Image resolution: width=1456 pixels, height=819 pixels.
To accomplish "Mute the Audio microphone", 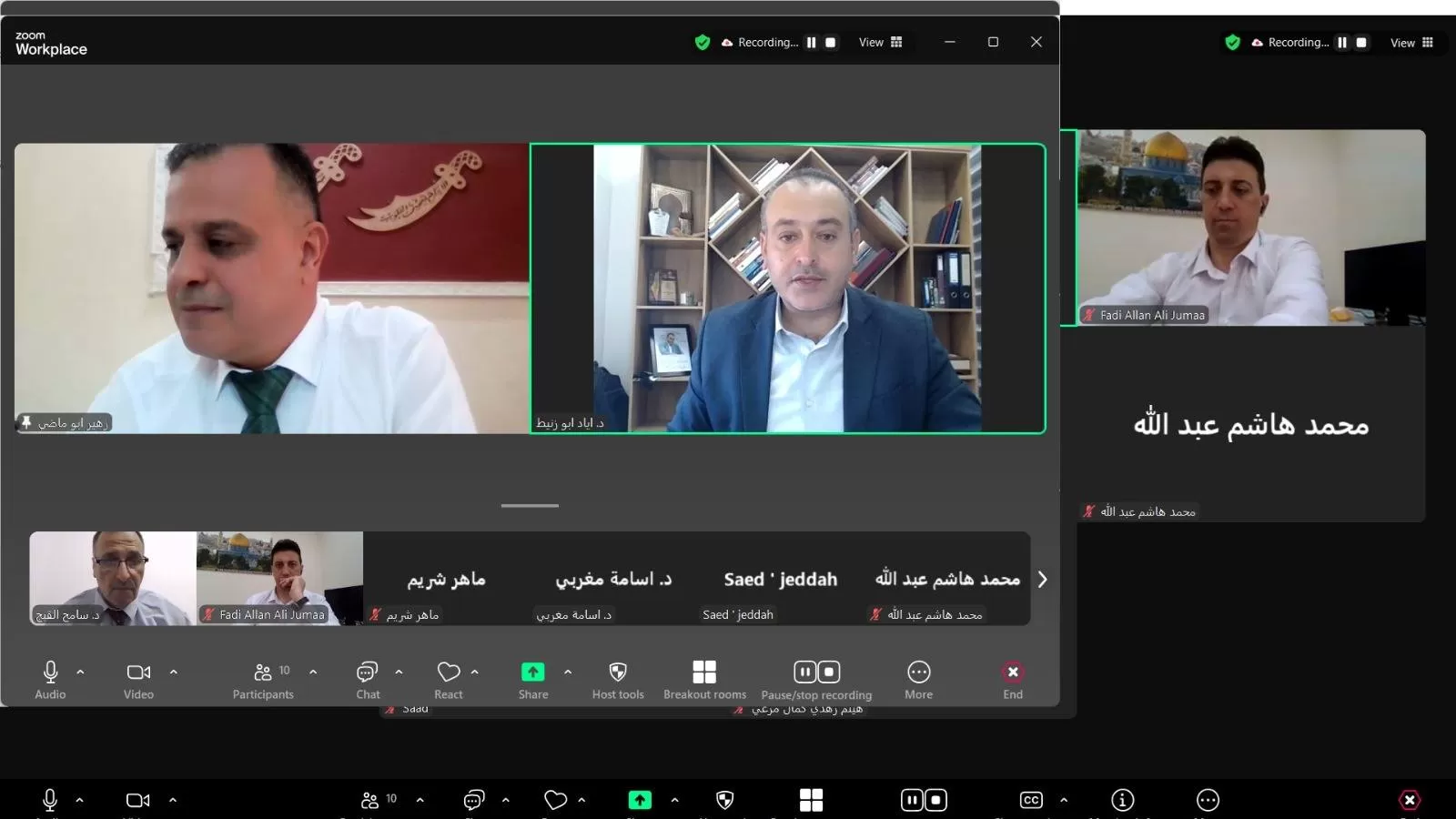I will point(50,680).
